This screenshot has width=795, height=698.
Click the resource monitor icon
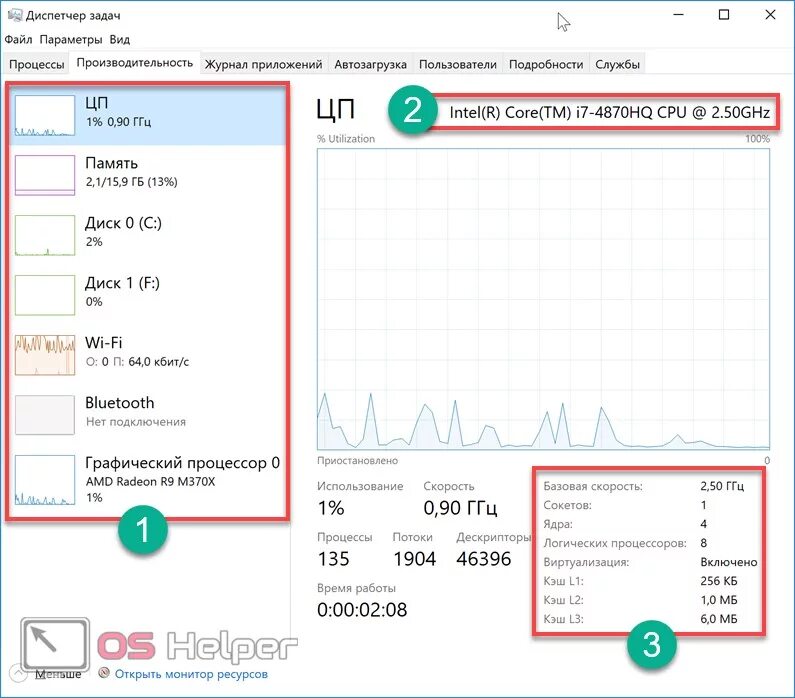click(104, 673)
